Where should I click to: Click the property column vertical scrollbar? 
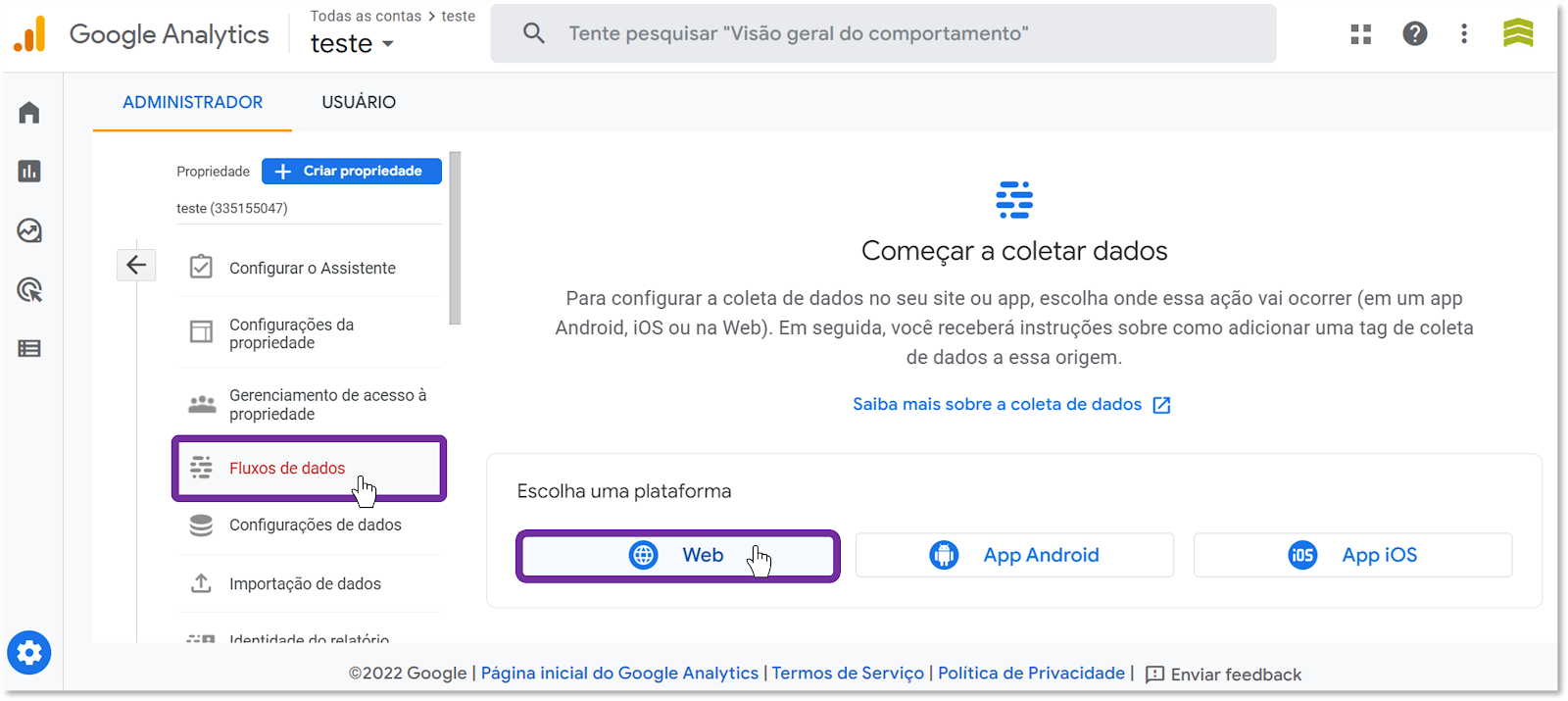[455, 238]
